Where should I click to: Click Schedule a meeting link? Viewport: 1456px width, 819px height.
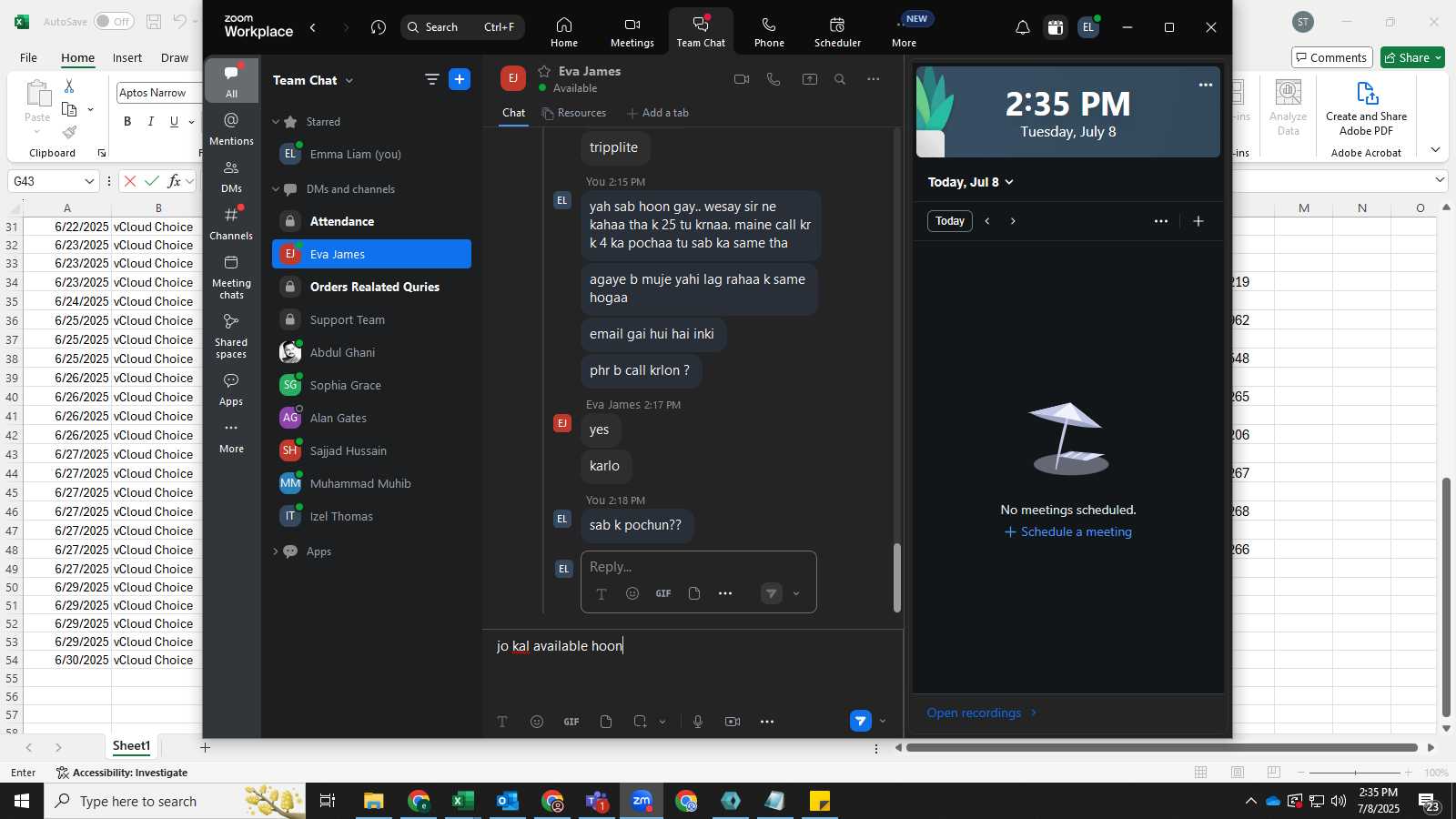[1068, 531]
